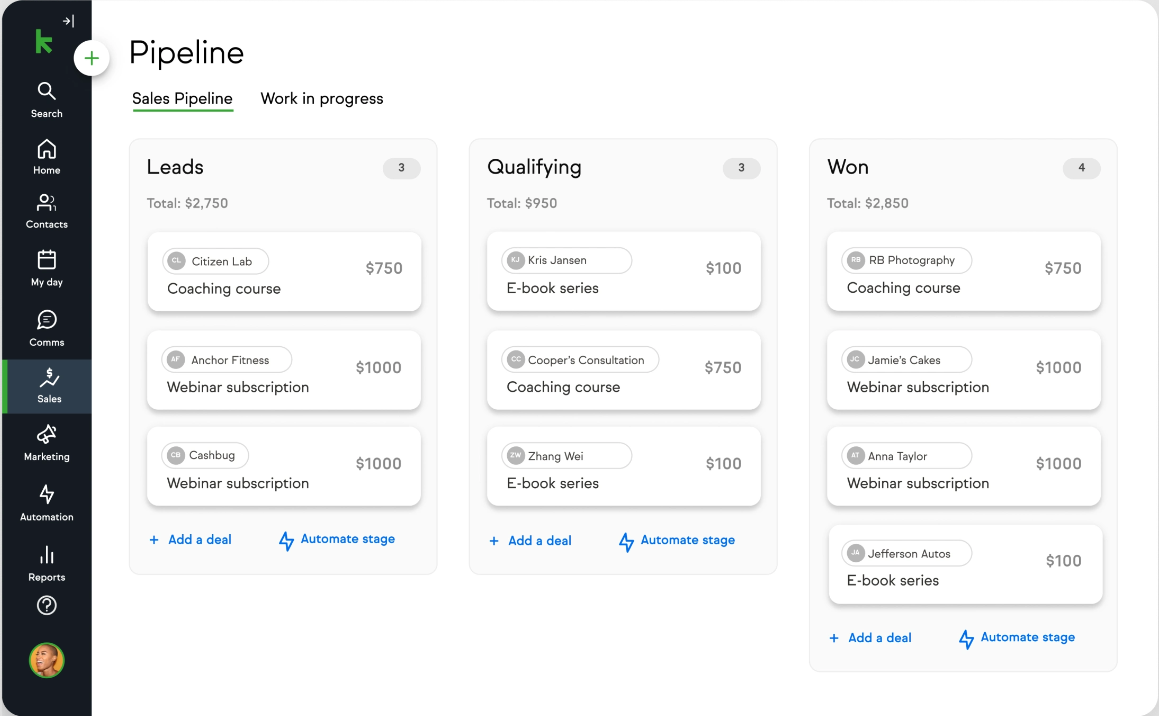Automate stage for the Won column
The width and height of the screenshot is (1159, 716).
1016,637
